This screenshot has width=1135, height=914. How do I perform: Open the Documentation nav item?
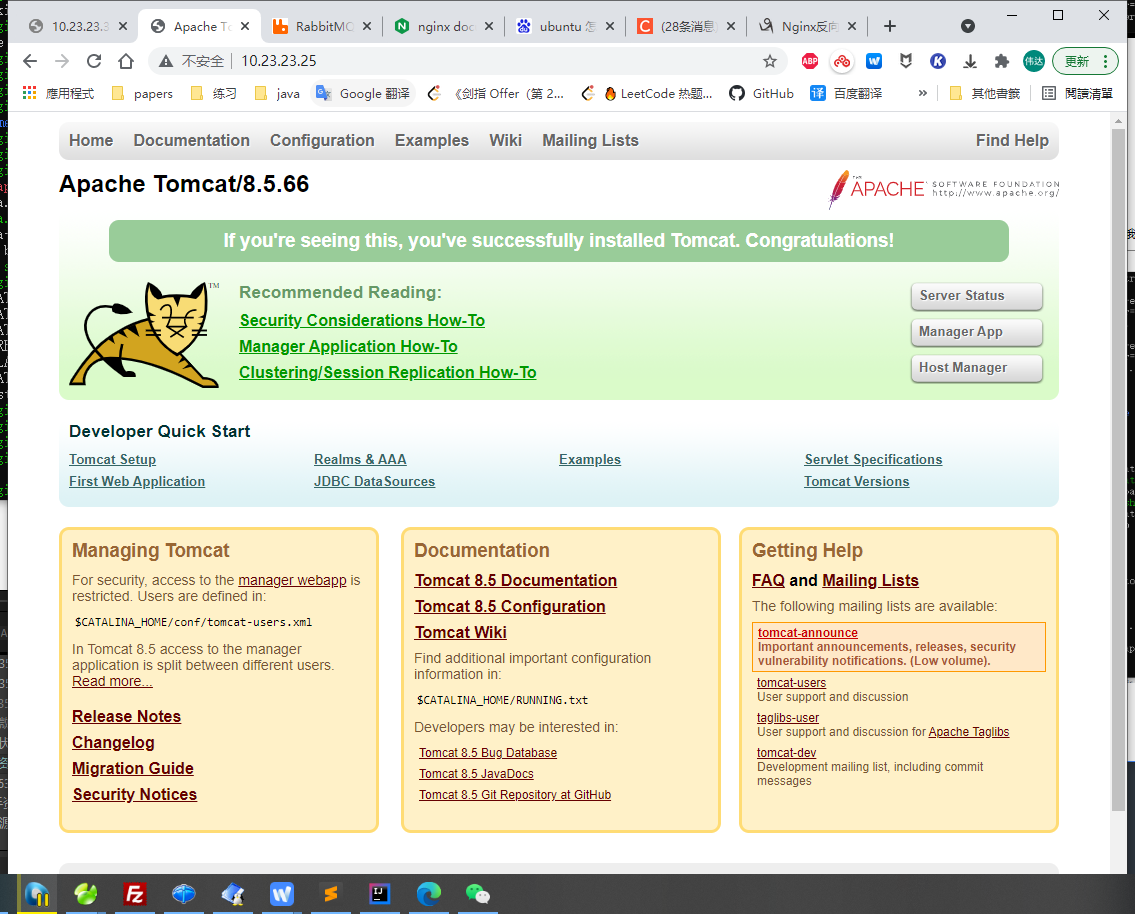[191, 140]
